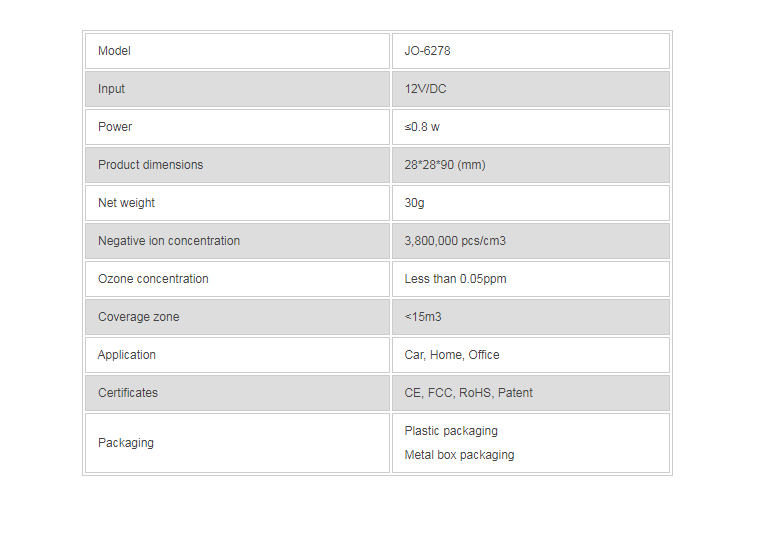Click the Metal box packaging text
Screen dimensions: 773x541
point(459,455)
